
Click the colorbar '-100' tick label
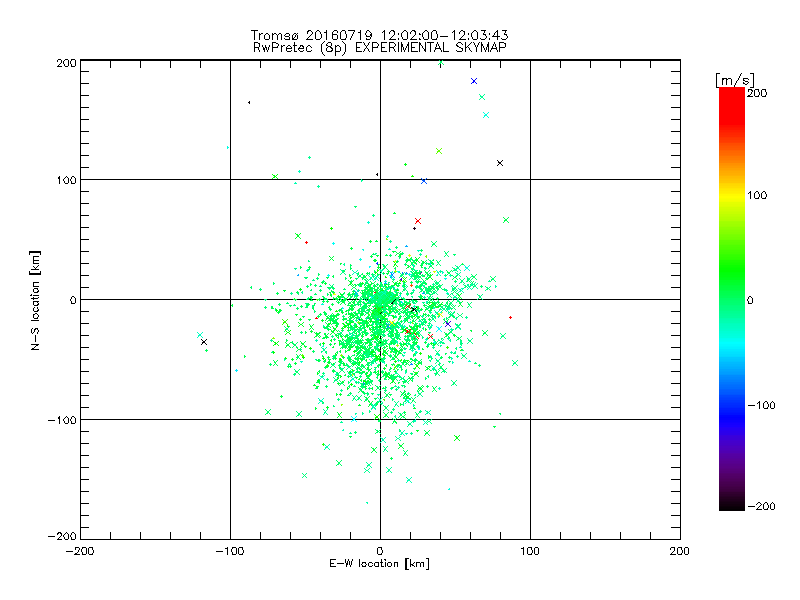pos(762,405)
